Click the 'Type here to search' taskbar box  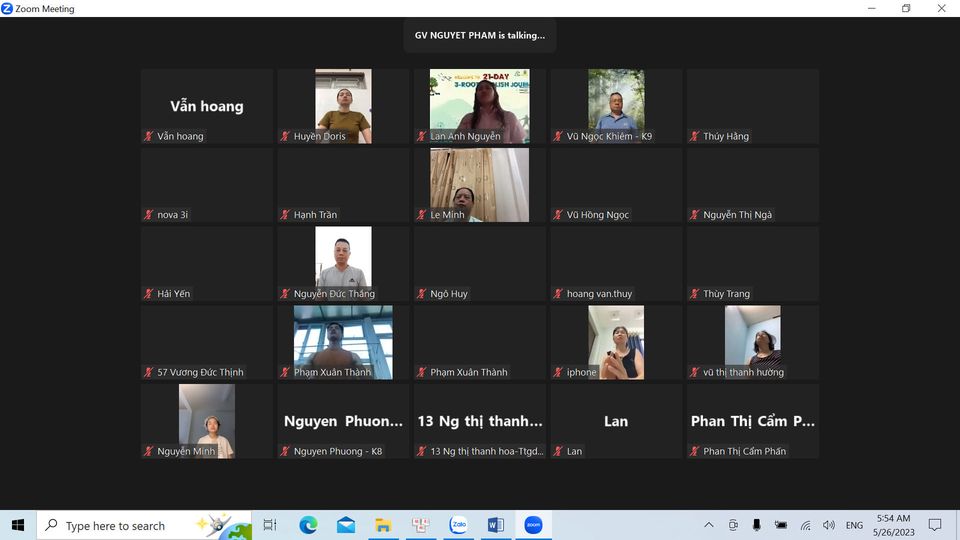(144, 525)
